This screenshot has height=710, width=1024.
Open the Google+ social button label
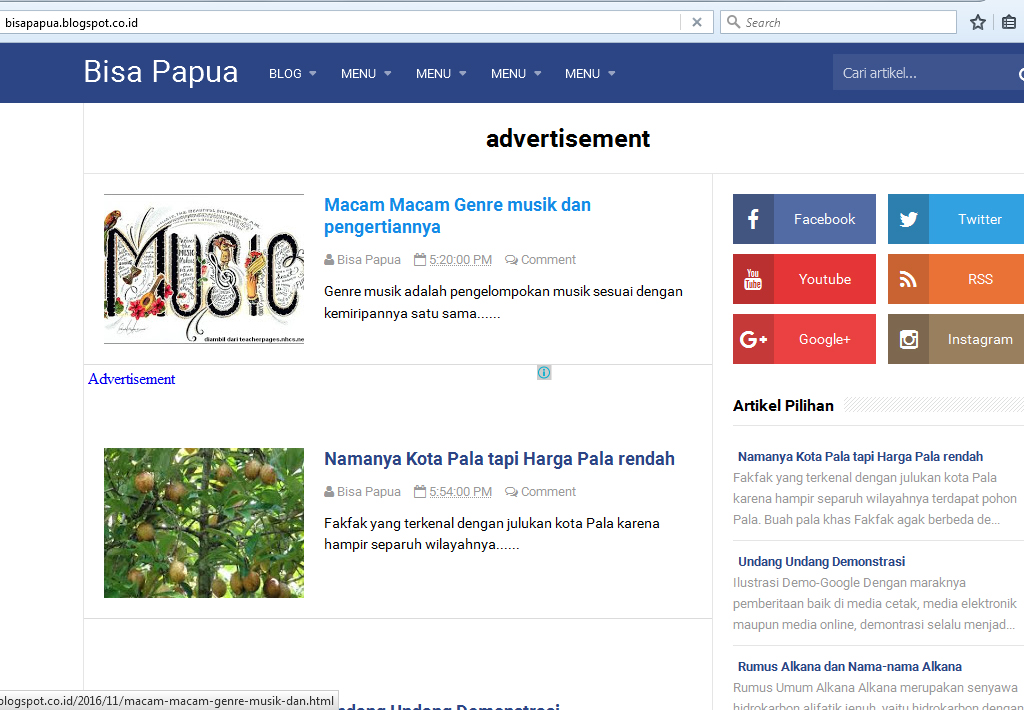[825, 340]
